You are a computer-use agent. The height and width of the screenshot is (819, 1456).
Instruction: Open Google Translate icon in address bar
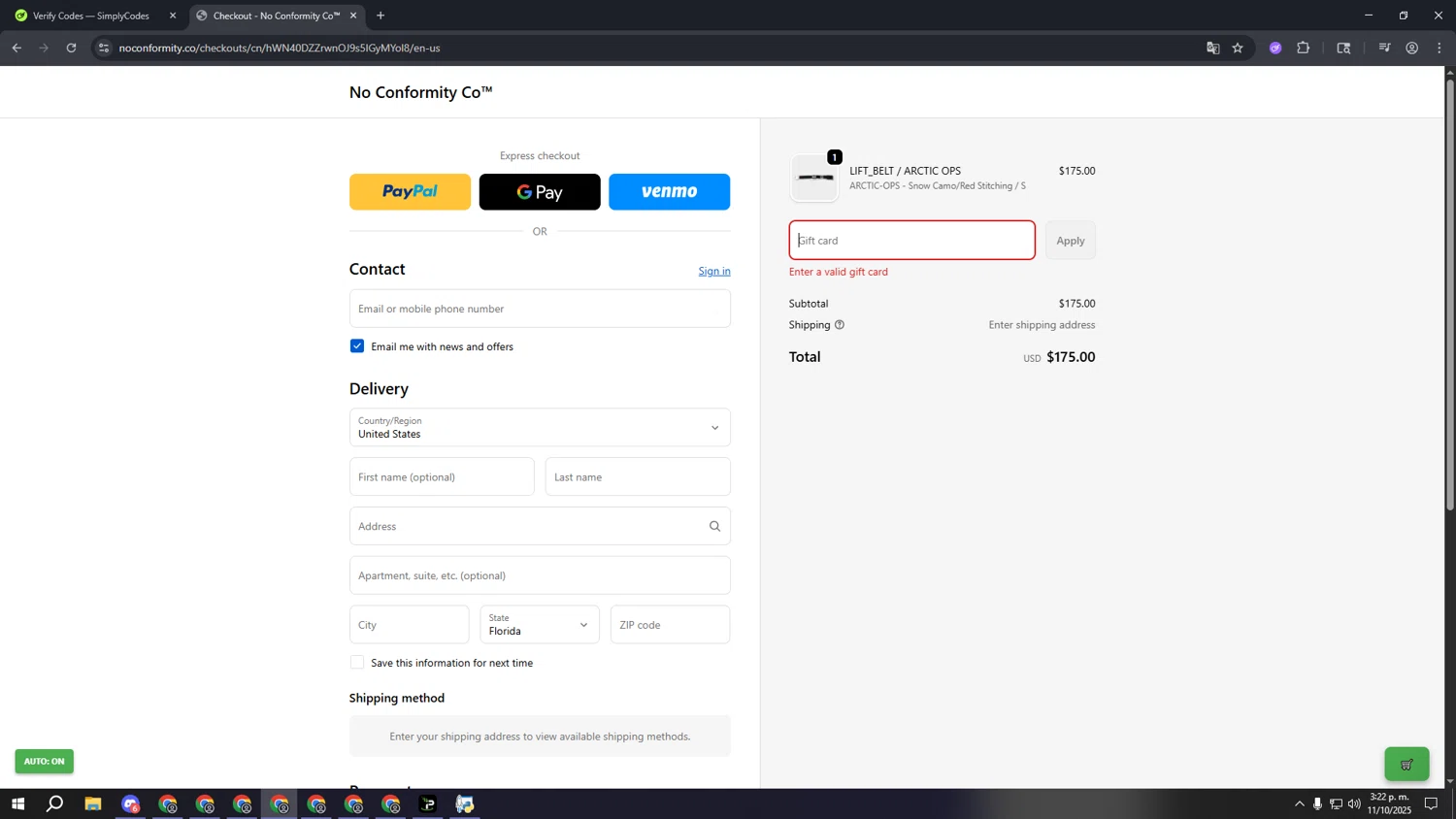(x=1212, y=48)
